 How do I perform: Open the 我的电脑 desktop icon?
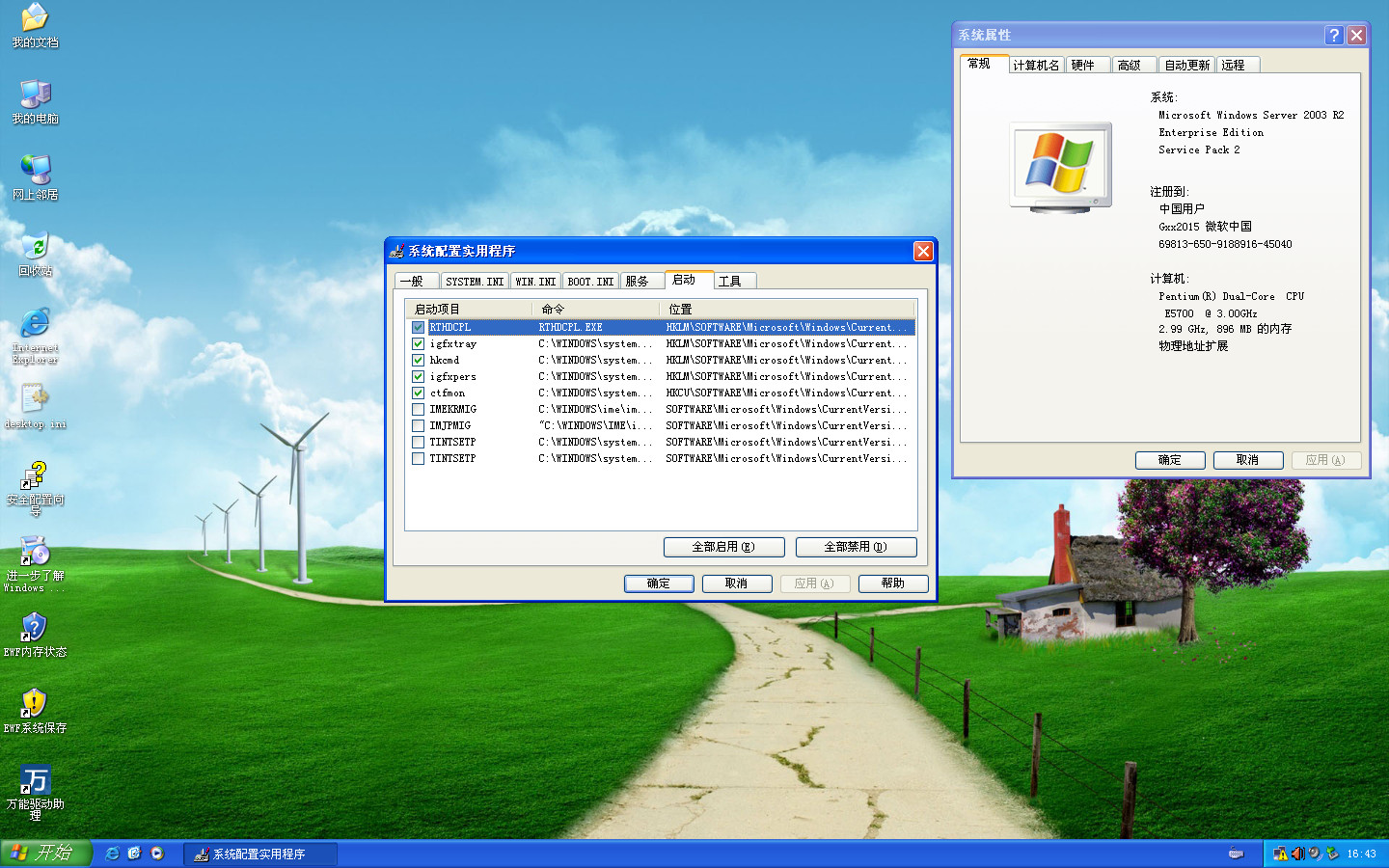pos(35,101)
